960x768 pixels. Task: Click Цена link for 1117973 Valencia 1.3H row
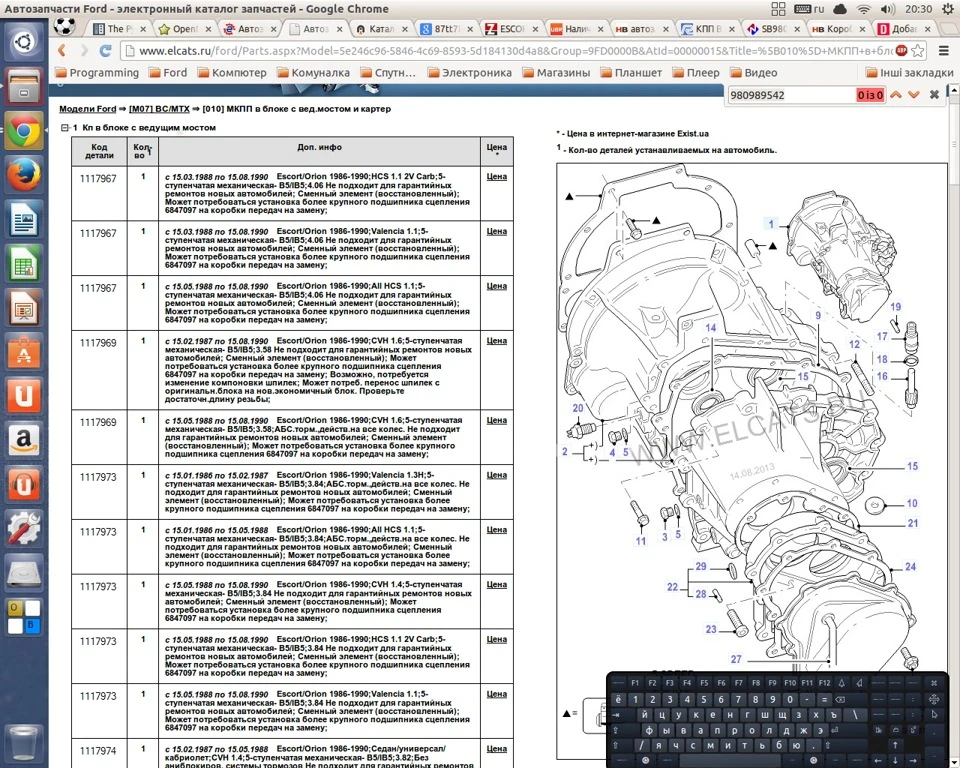(x=497, y=475)
